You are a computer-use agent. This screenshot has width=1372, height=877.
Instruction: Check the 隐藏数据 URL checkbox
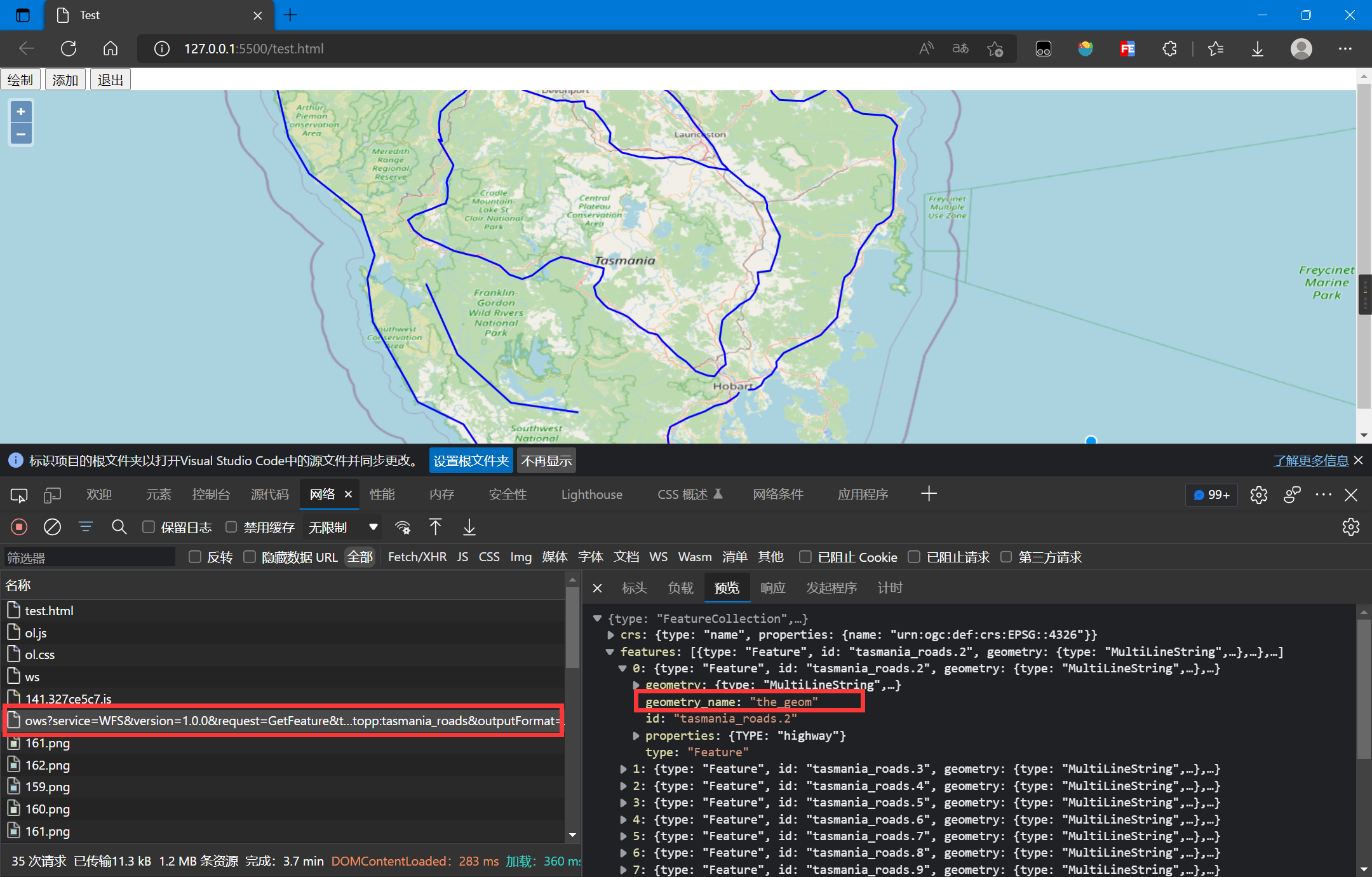tap(250, 557)
